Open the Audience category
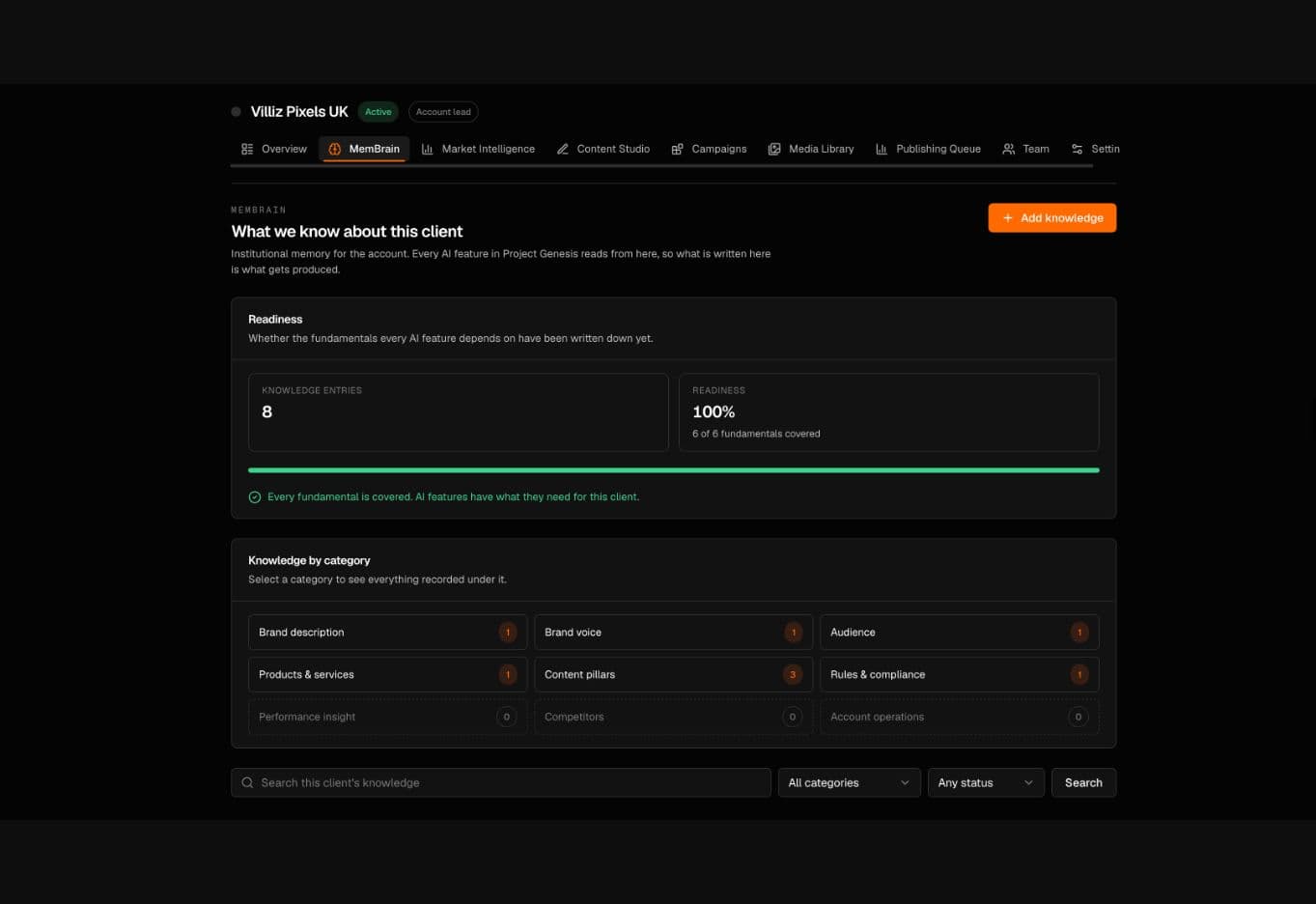1316x904 pixels. pos(960,633)
